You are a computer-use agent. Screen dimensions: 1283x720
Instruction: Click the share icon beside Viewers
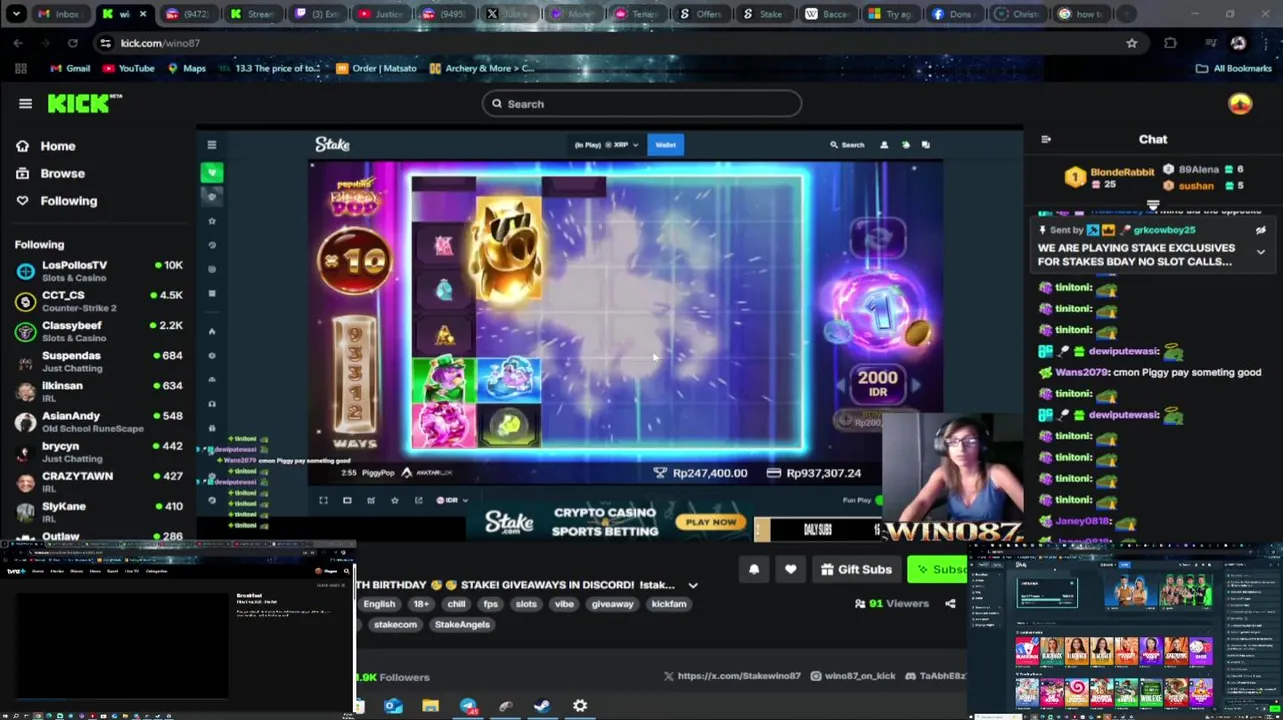pyautogui.click(x=950, y=604)
